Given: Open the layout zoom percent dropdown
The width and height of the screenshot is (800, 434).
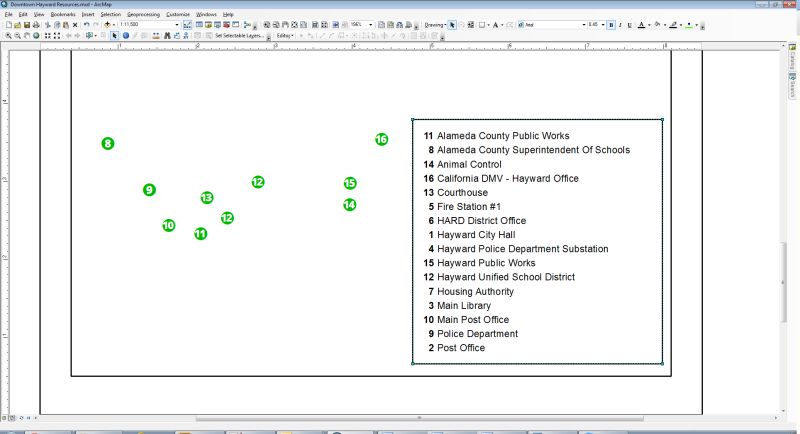Looking at the screenshot, I should [370, 24].
